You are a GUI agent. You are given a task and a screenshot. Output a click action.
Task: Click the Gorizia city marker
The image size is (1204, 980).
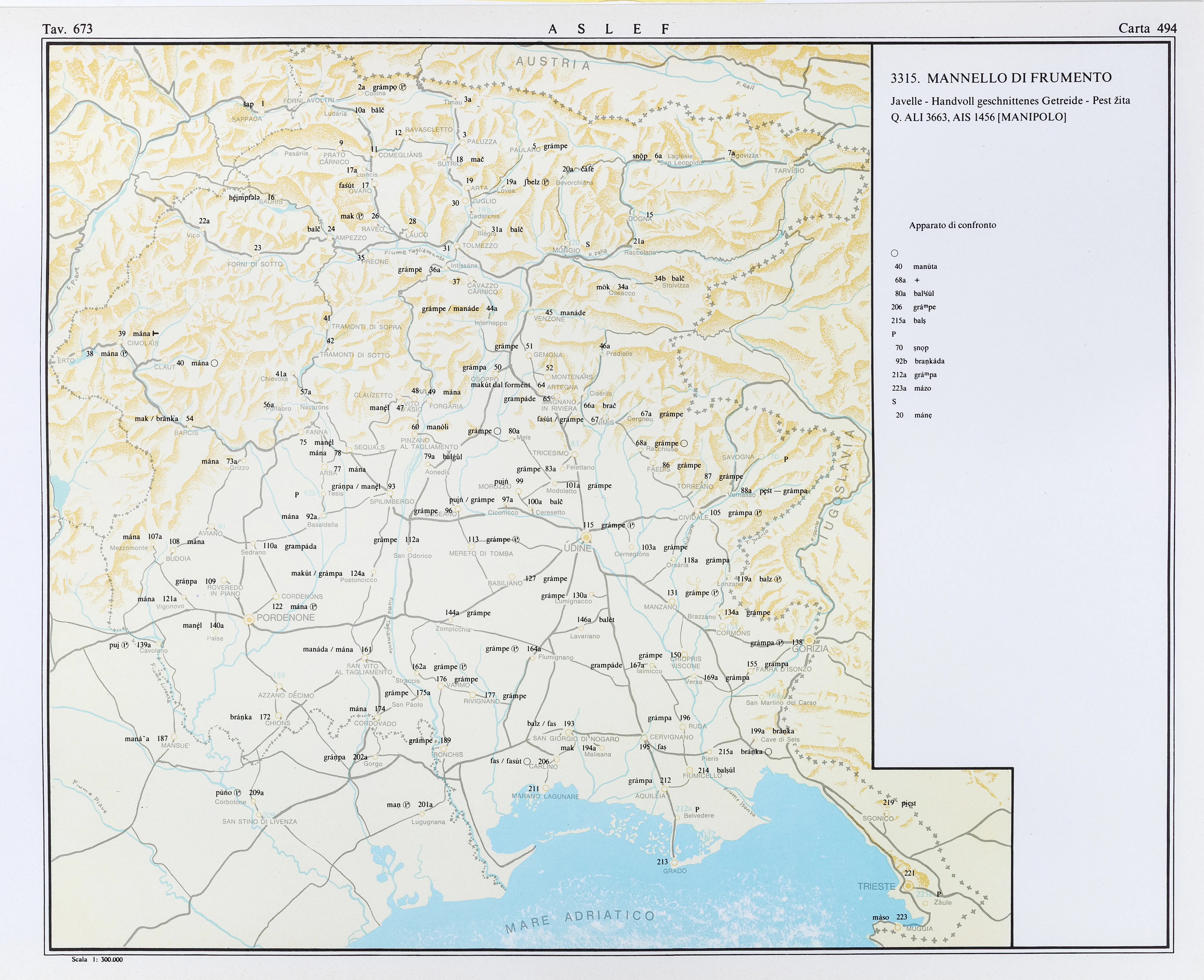pyautogui.click(x=809, y=640)
